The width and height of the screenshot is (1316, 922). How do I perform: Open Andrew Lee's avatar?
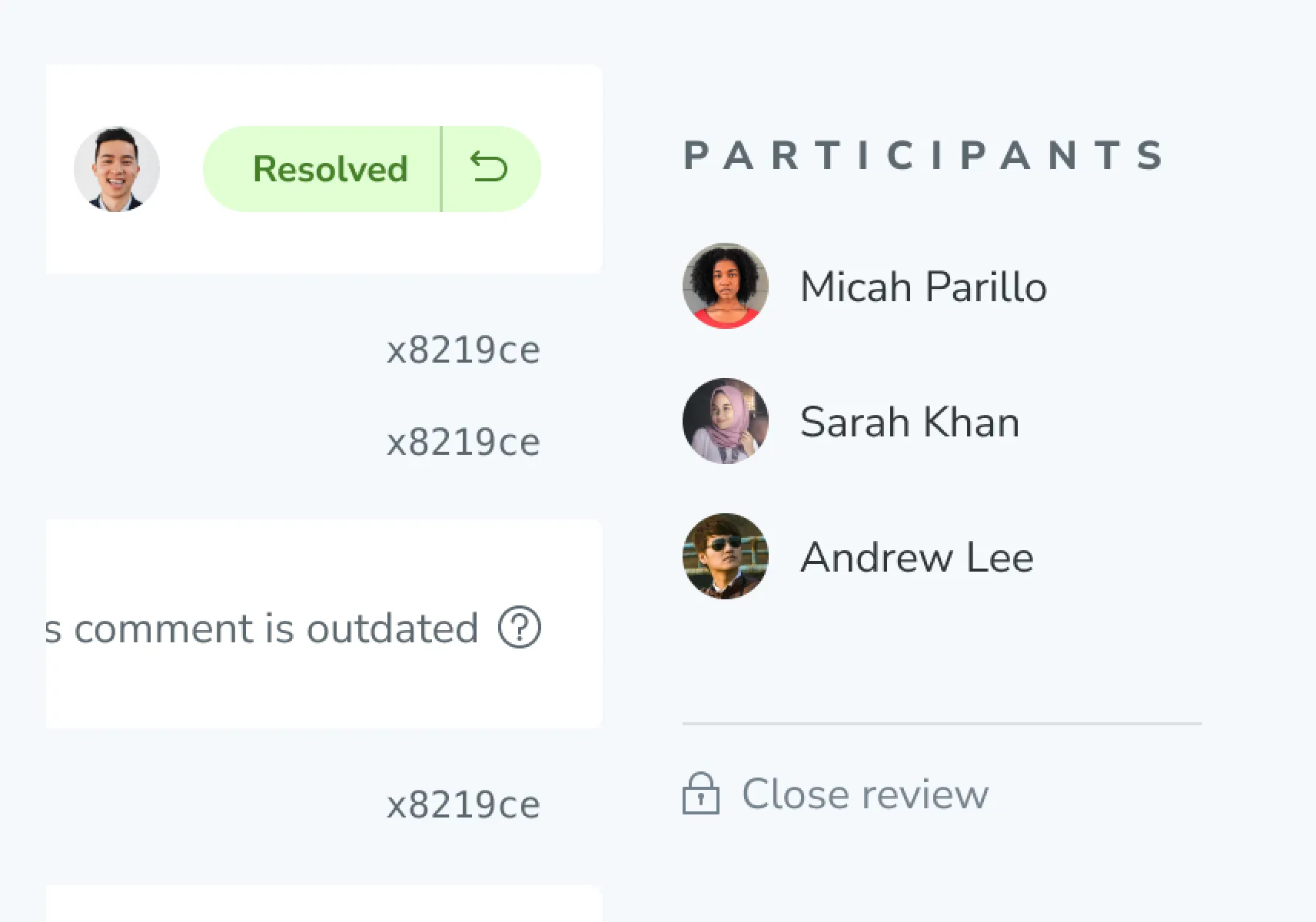point(725,556)
